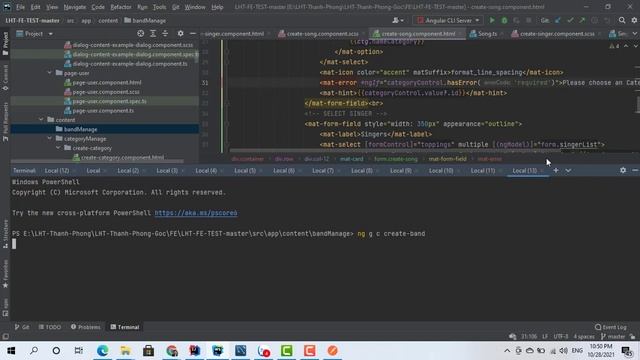This screenshot has height=360, width=640.
Task: Open terminal settings gear icon
Action: tap(623, 170)
